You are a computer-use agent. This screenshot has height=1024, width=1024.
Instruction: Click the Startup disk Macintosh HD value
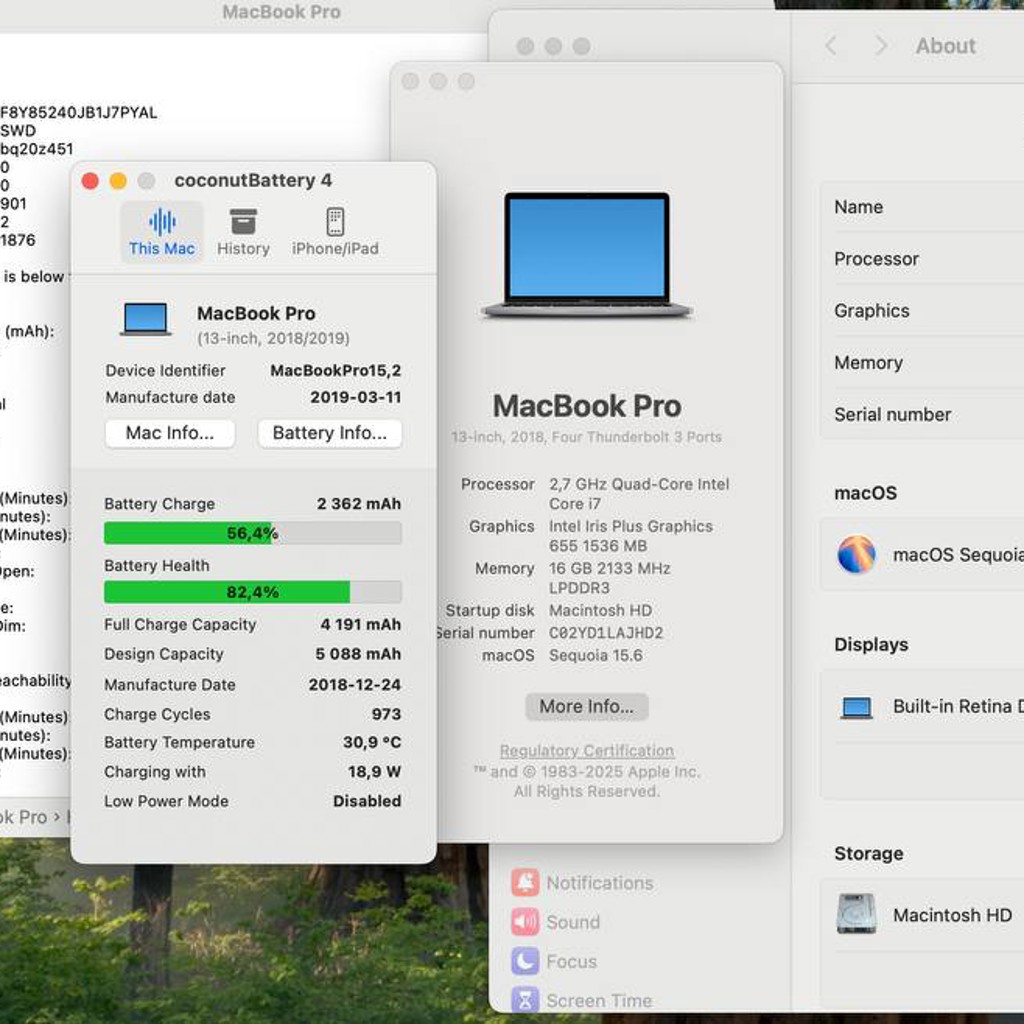click(x=600, y=611)
